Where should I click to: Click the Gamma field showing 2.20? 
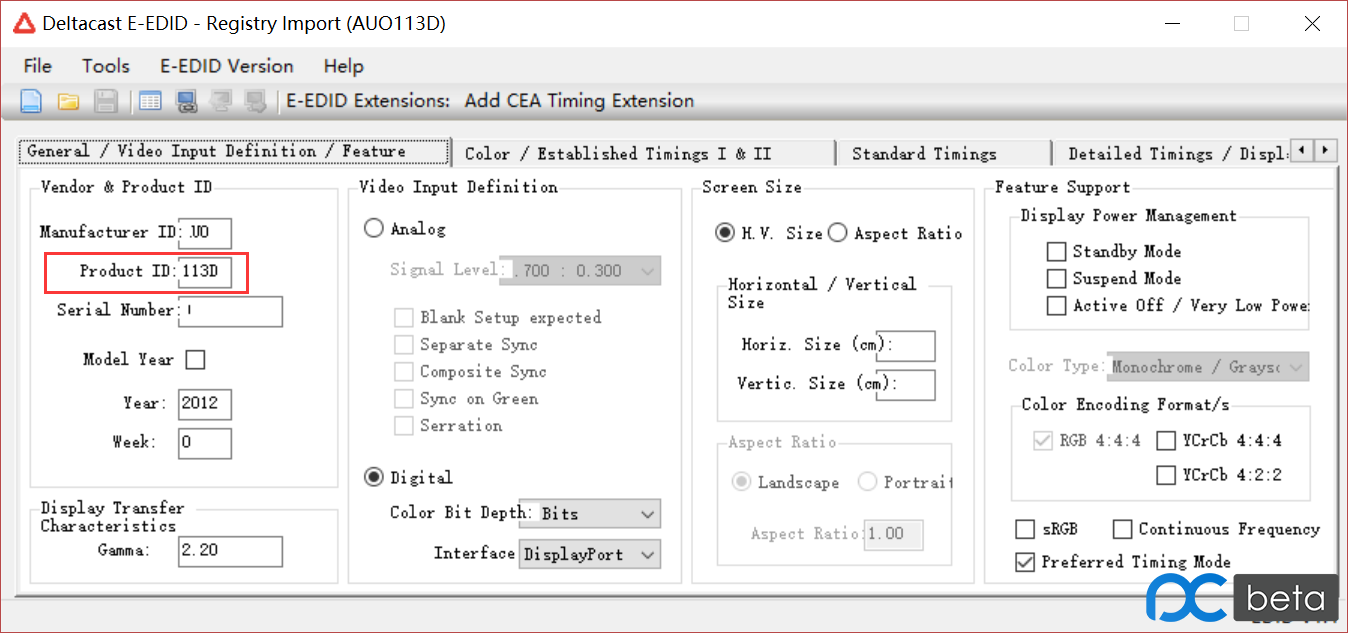tap(230, 551)
